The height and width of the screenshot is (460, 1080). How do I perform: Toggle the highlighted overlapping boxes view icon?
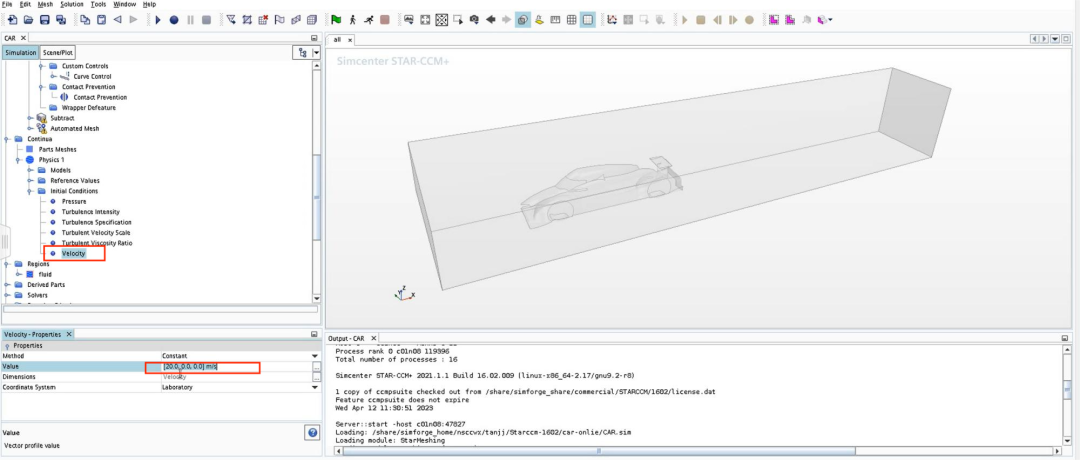[x=523, y=20]
